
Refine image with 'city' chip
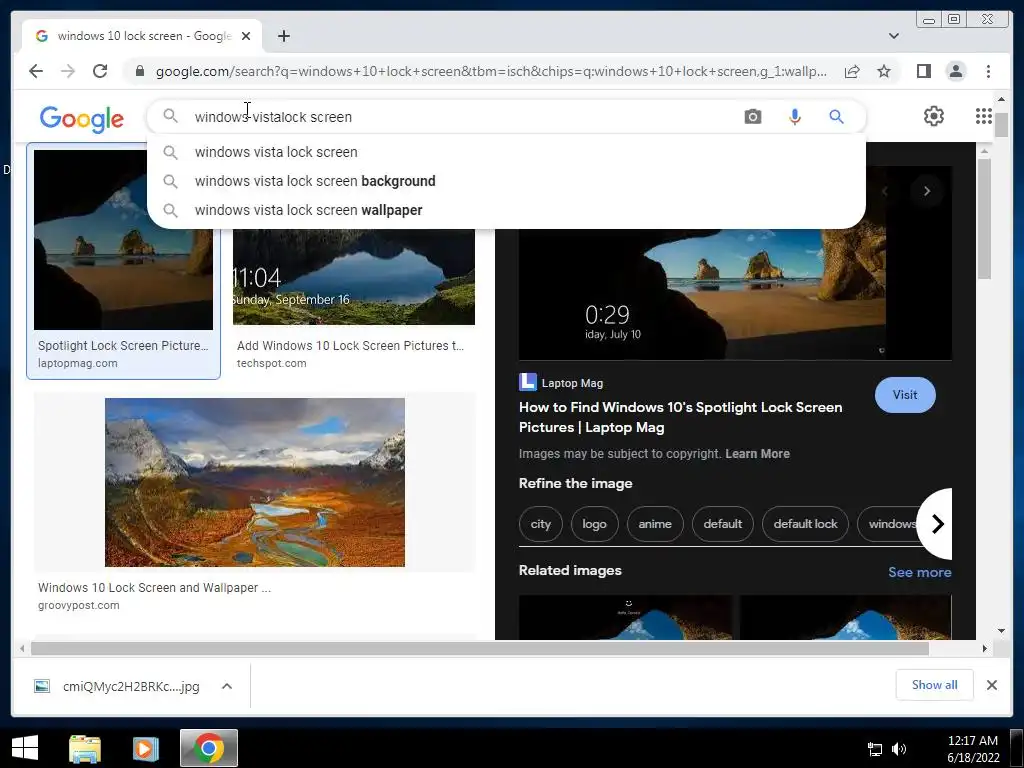coord(540,524)
